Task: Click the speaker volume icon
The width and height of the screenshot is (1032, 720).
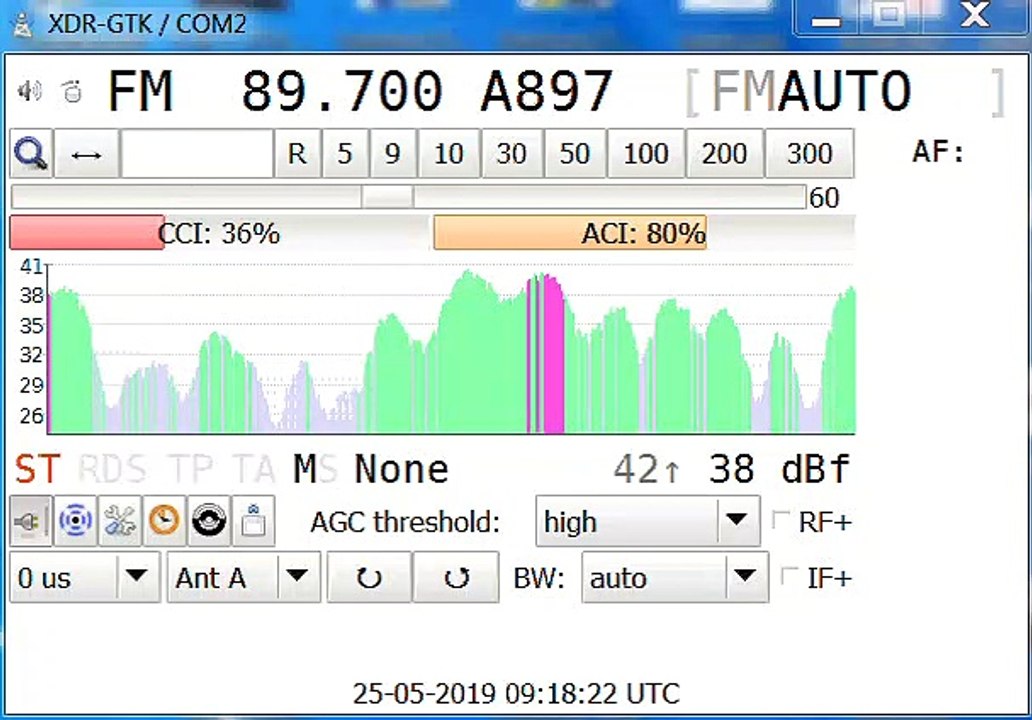Action: click(30, 91)
